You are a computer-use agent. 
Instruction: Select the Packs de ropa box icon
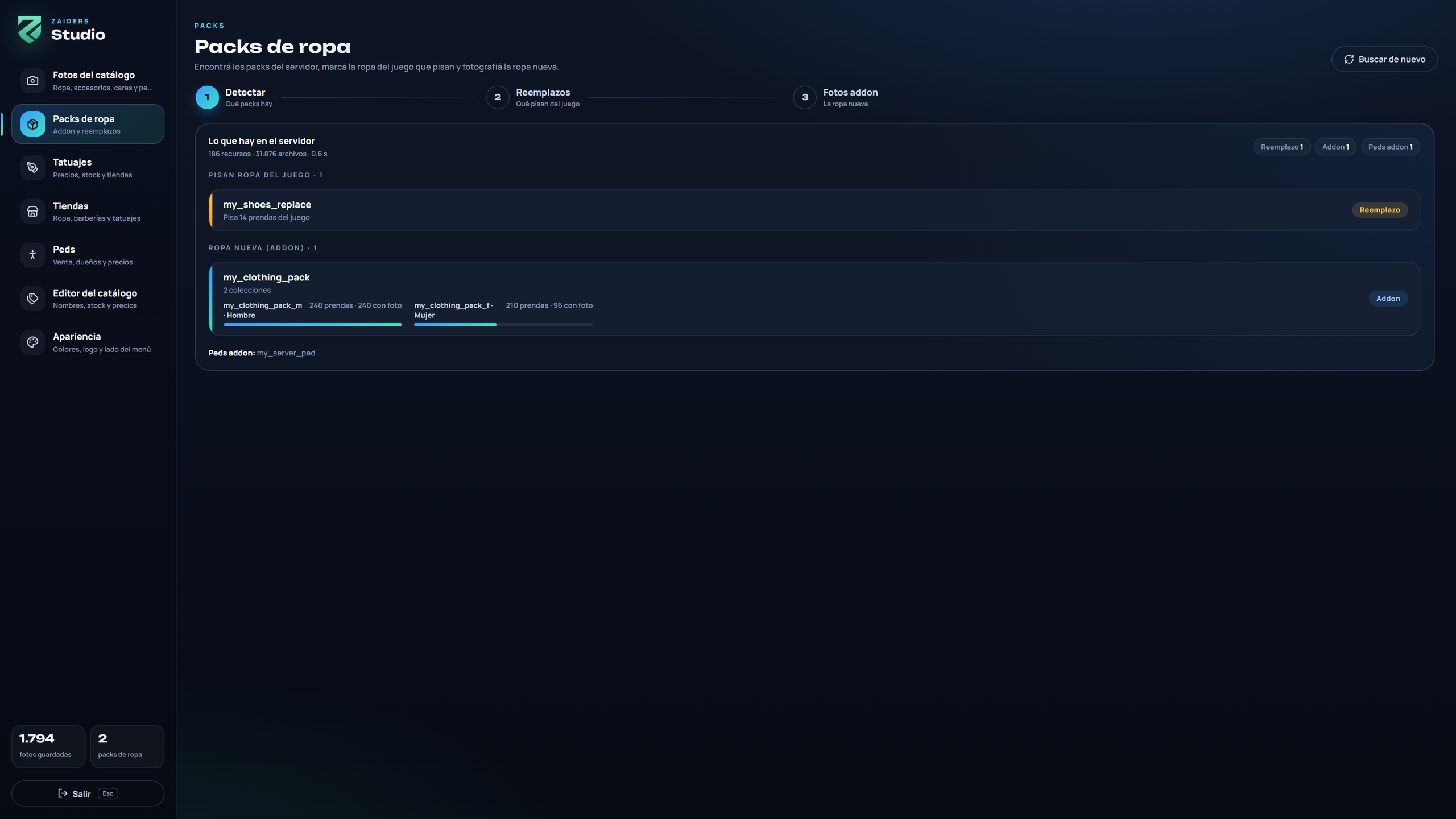click(32, 124)
